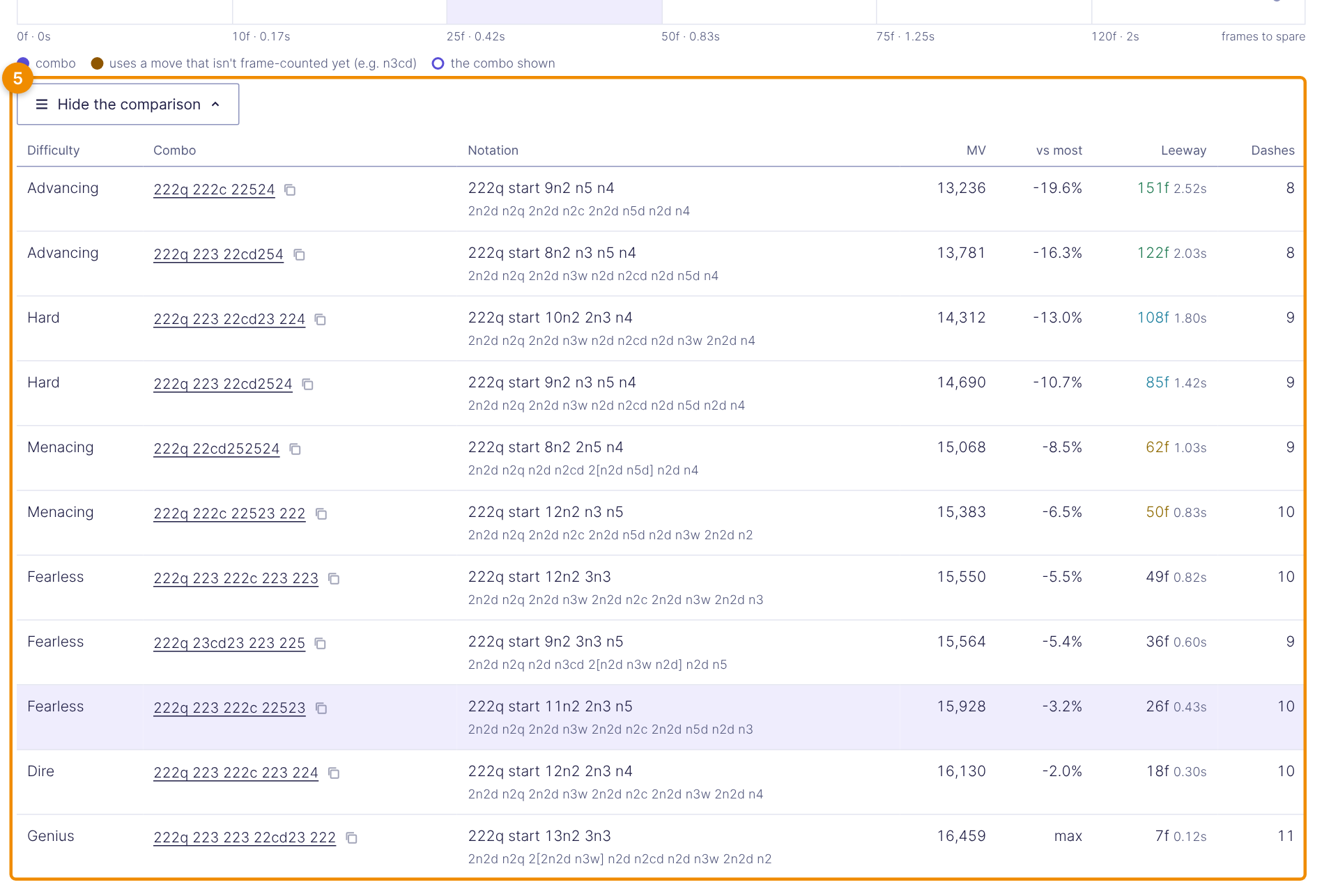Open combo link 222q 223 222c 223 223
The width and height of the screenshot is (1338, 896).
[x=236, y=578]
